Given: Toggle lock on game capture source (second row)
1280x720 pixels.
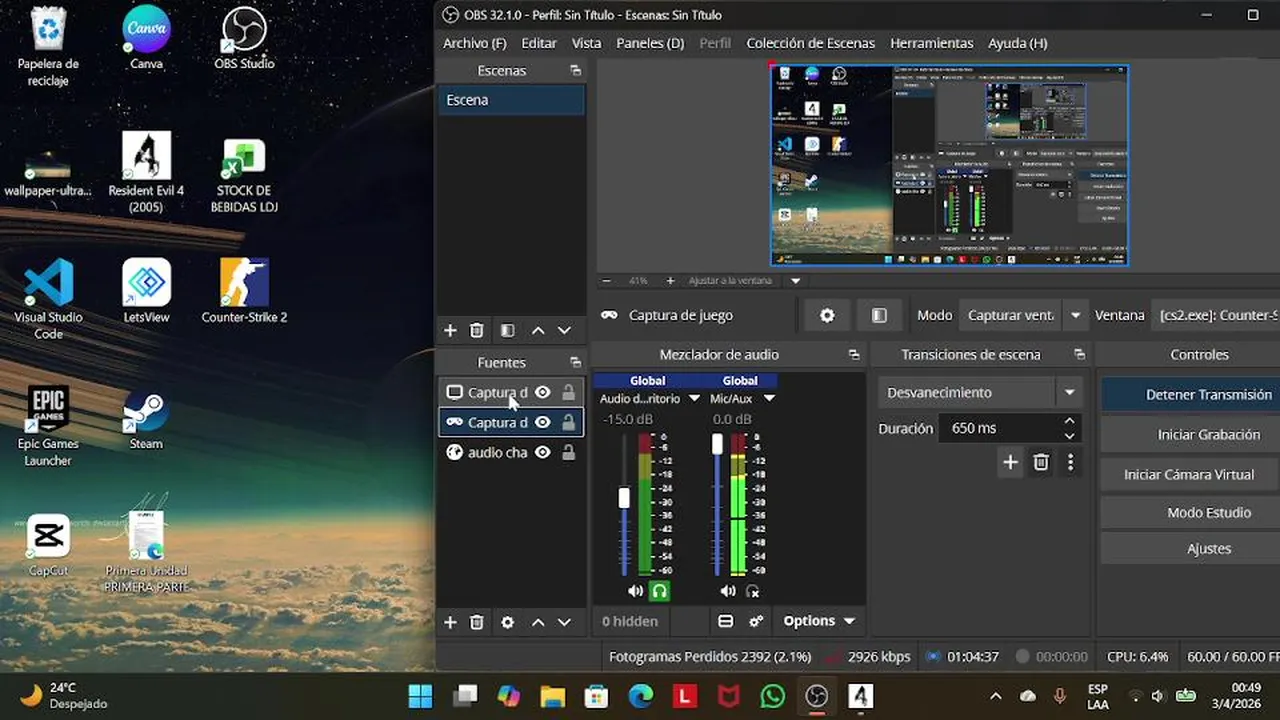Looking at the screenshot, I should (568, 422).
